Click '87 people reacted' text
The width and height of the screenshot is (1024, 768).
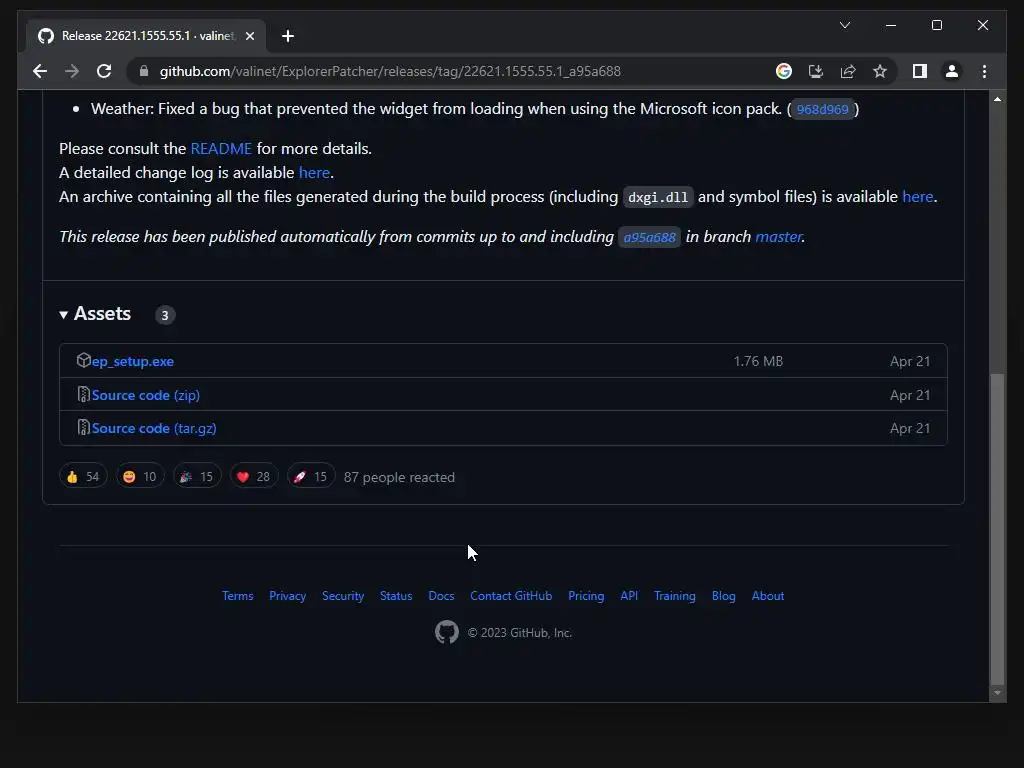399,477
